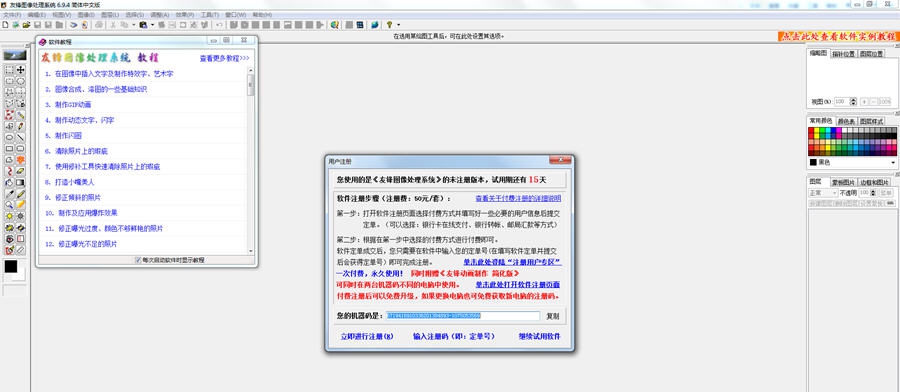Click the 复制 button beside machine code
Screen dimensions: 900x392
click(552, 316)
